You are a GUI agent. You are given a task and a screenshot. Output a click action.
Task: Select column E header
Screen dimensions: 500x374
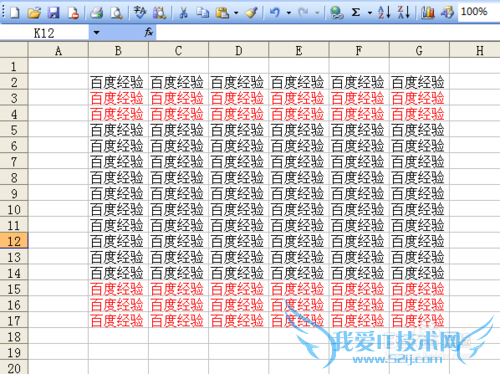tap(299, 51)
